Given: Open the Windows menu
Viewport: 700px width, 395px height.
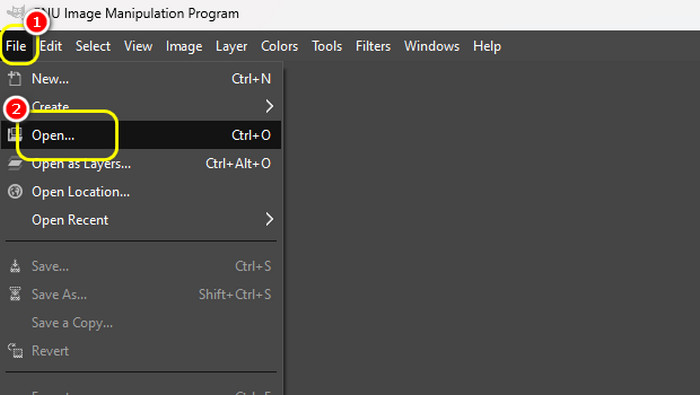Looking at the screenshot, I should click(432, 46).
